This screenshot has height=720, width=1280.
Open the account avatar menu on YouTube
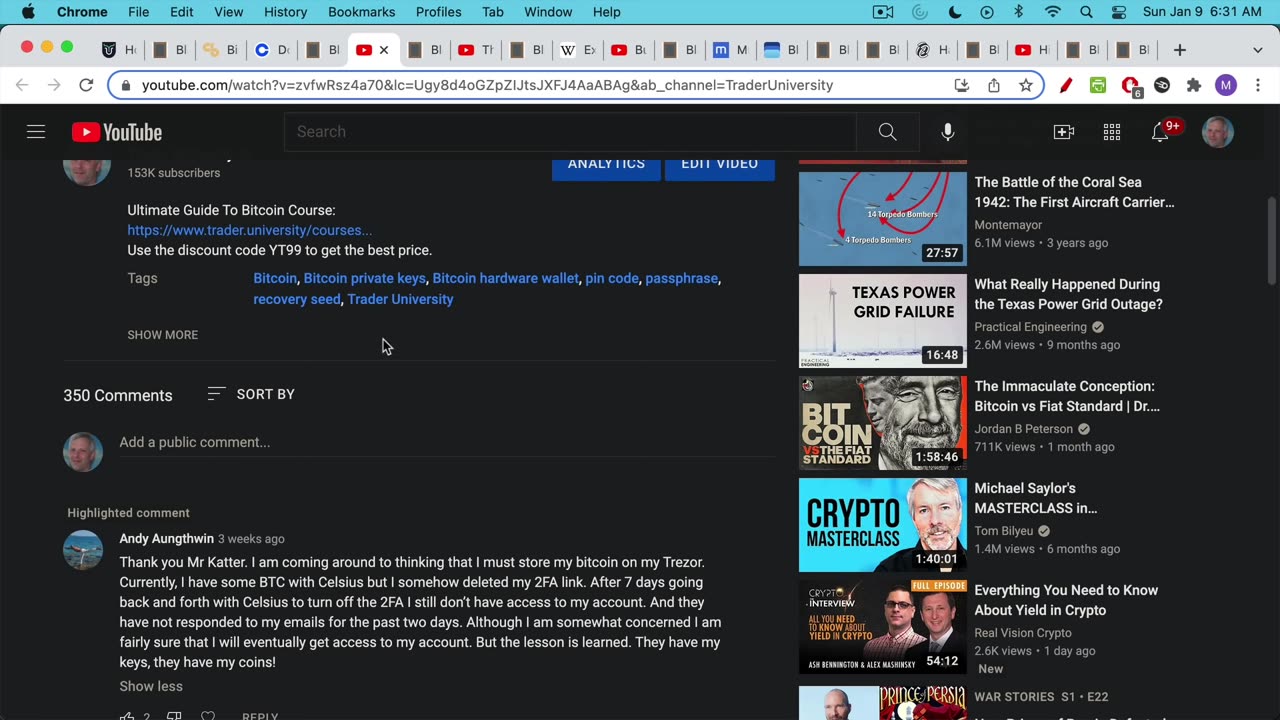point(1217,132)
